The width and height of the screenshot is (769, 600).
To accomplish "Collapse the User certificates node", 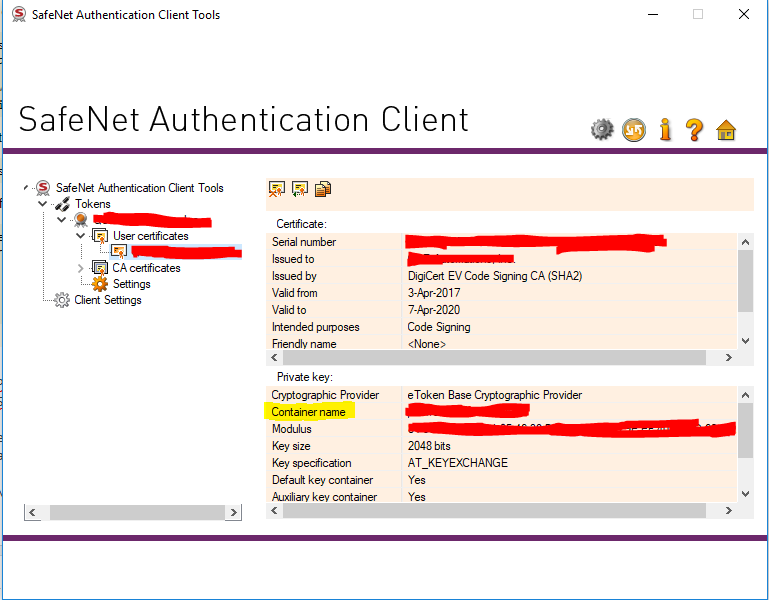I will (x=80, y=236).
